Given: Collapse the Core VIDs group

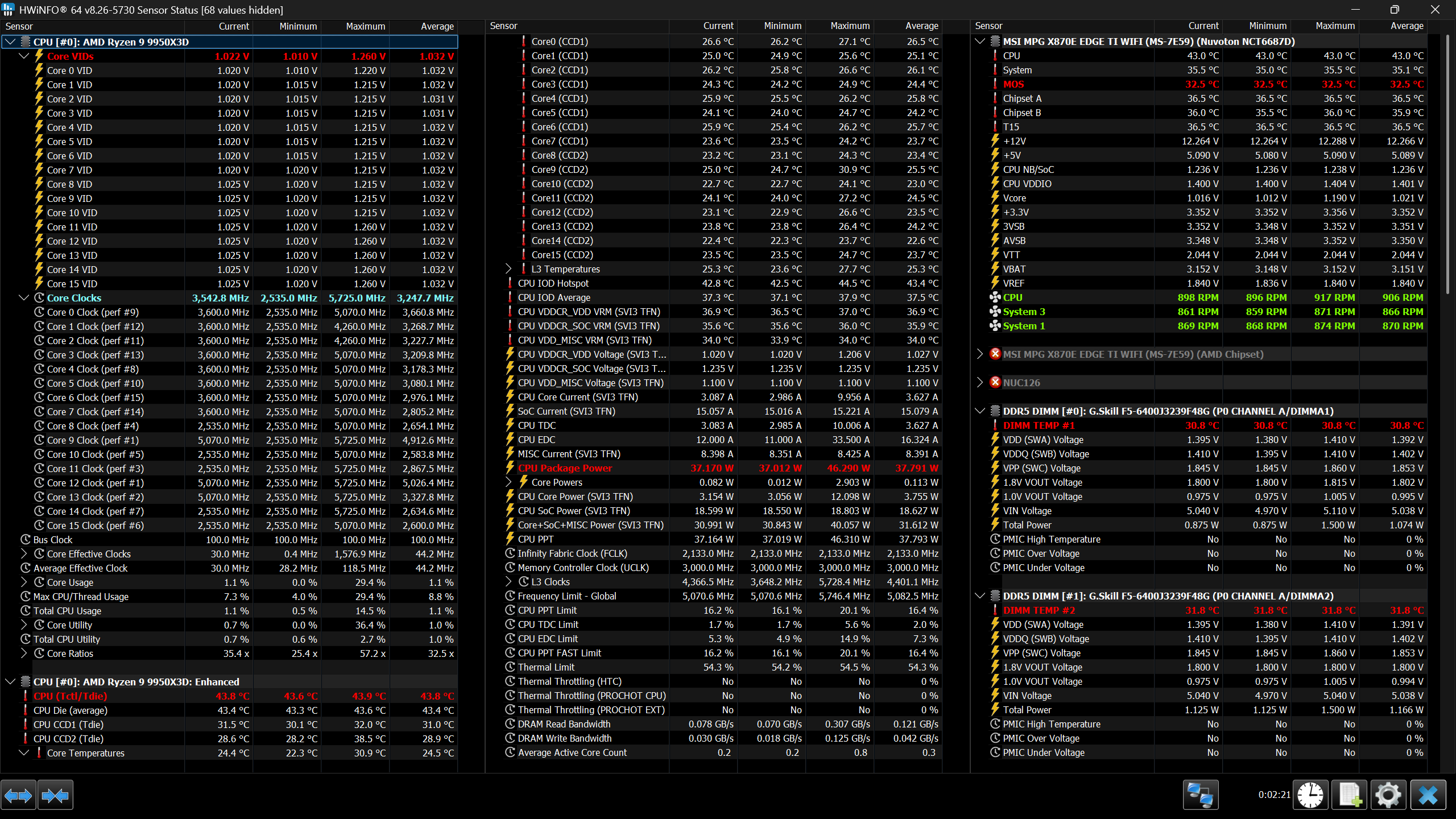Looking at the screenshot, I should [24, 56].
